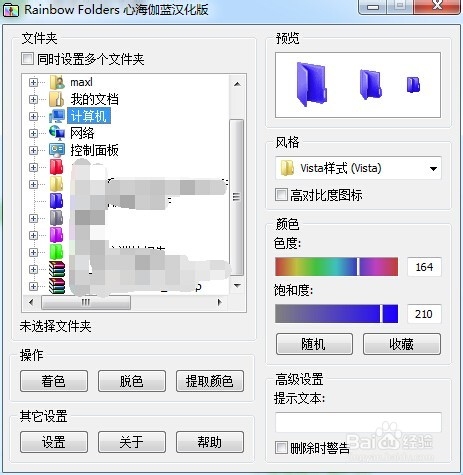This screenshot has height=475, width=463.
Task: Expand the 我的文档 tree node
Action: pos(33,99)
